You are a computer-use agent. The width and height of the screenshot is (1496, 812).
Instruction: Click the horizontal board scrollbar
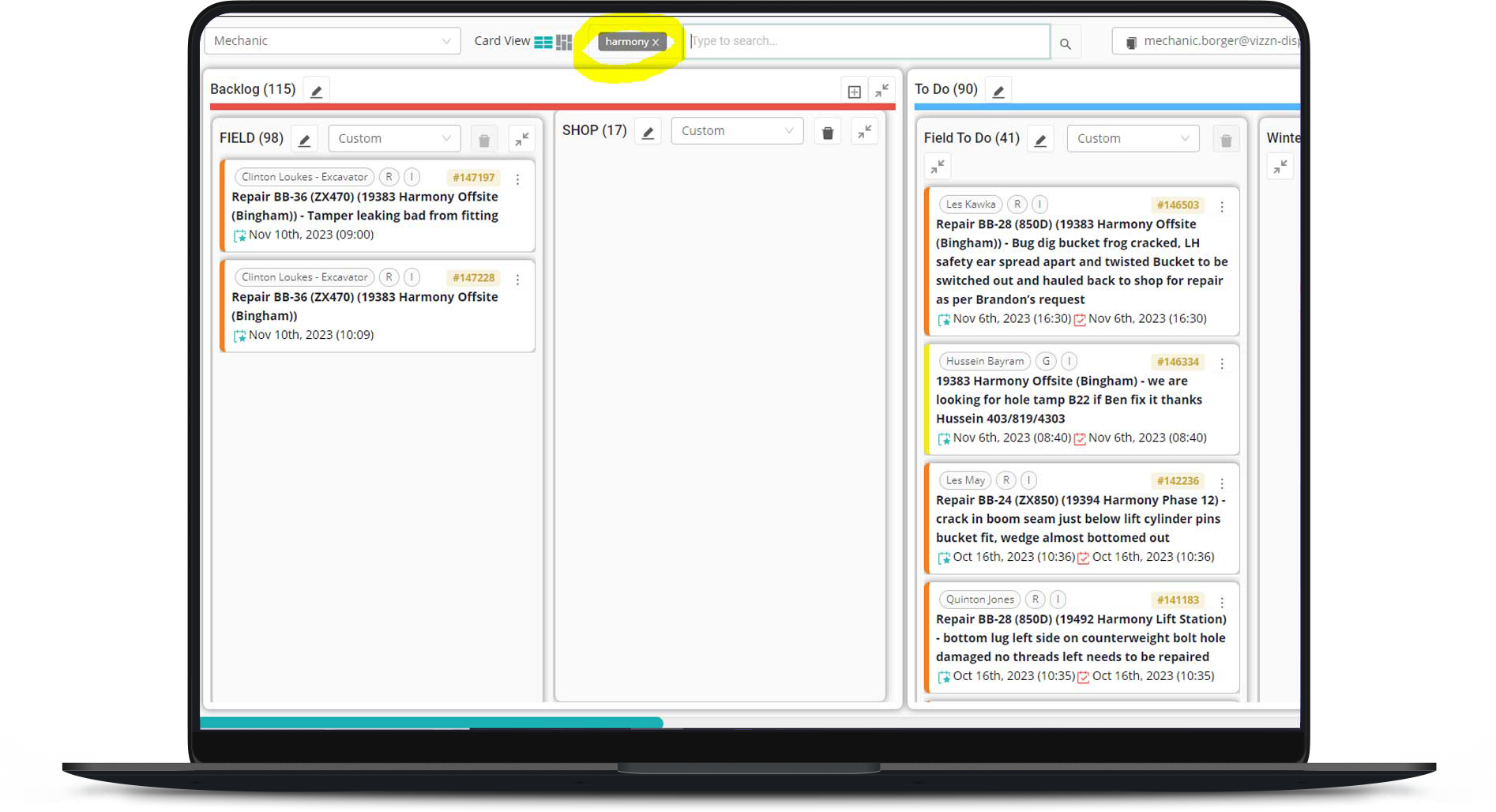tap(431, 723)
